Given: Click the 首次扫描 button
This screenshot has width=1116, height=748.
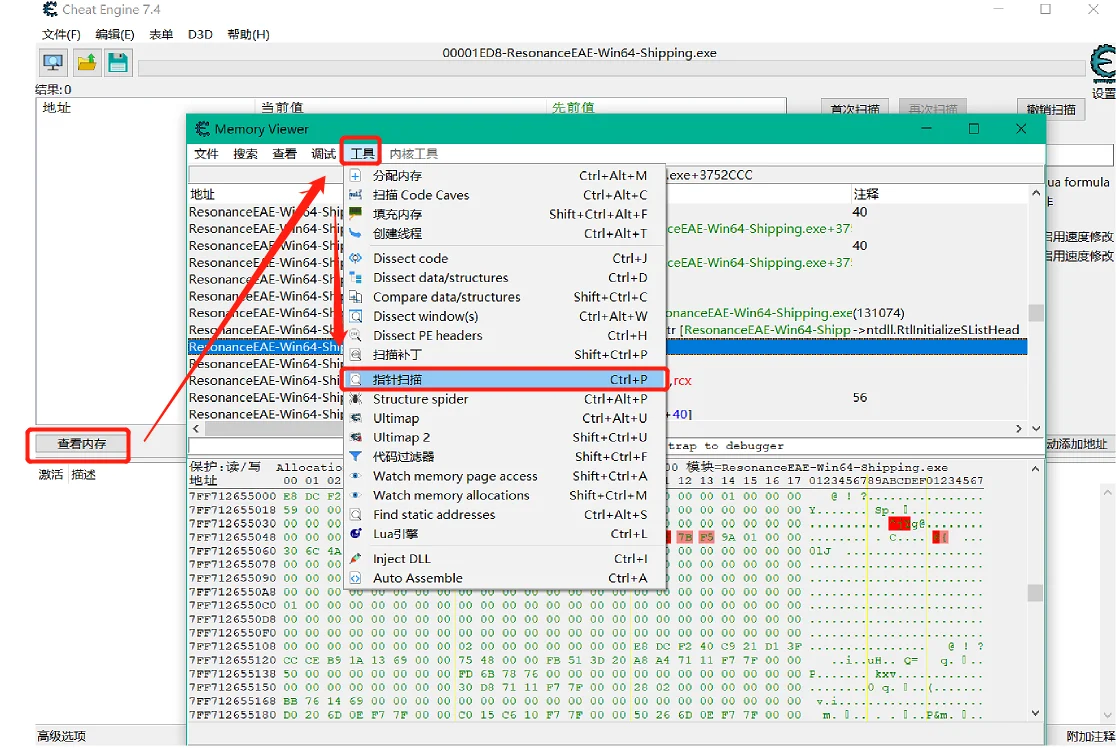Looking at the screenshot, I should click(x=855, y=109).
